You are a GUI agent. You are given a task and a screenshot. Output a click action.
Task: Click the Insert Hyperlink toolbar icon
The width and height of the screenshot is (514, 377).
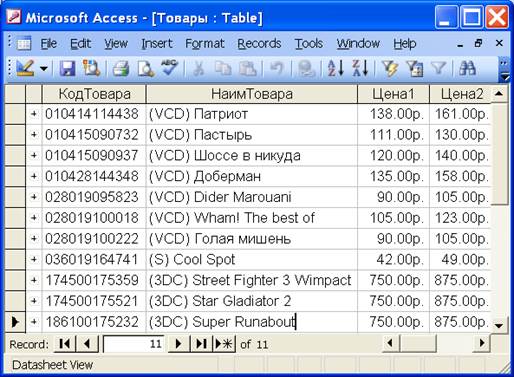(x=306, y=69)
